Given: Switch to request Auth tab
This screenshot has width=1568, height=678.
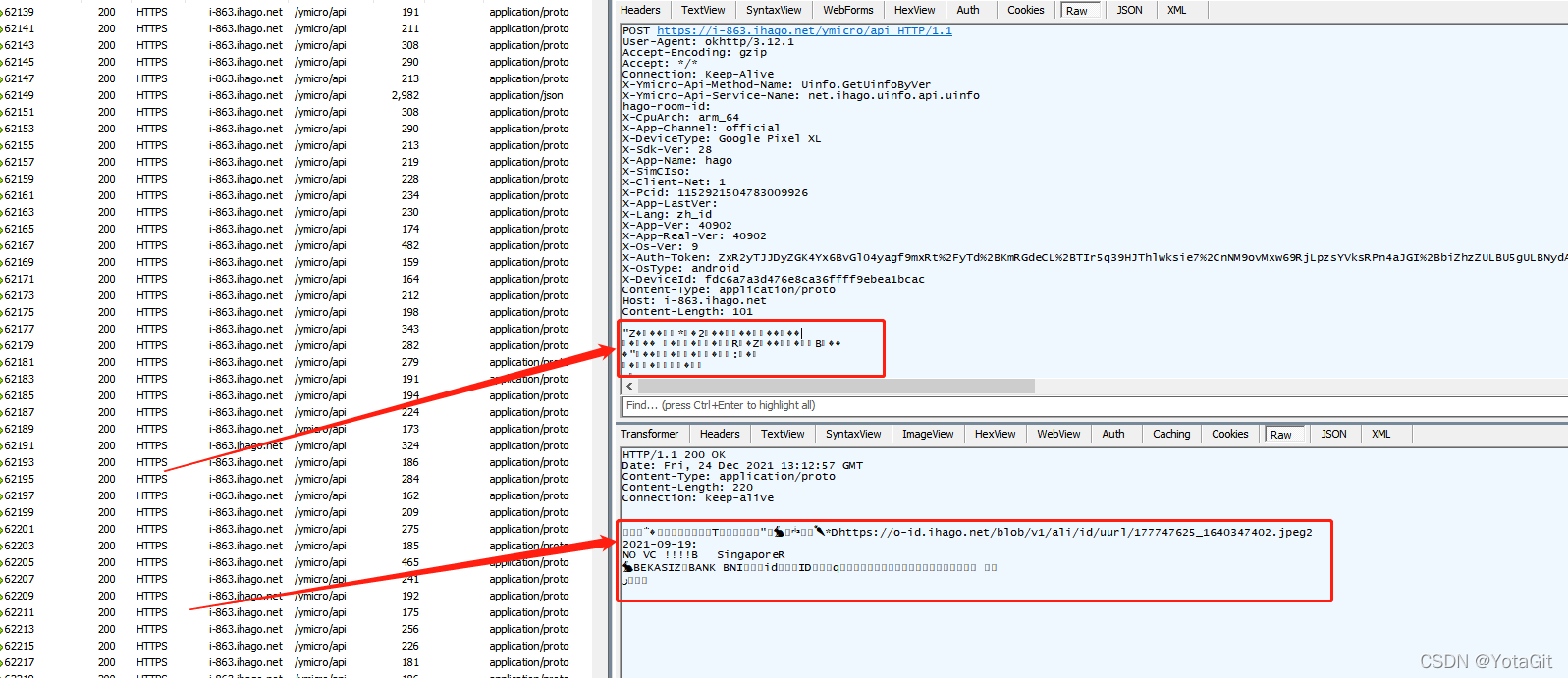Looking at the screenshot, I should tap(968, 10).
